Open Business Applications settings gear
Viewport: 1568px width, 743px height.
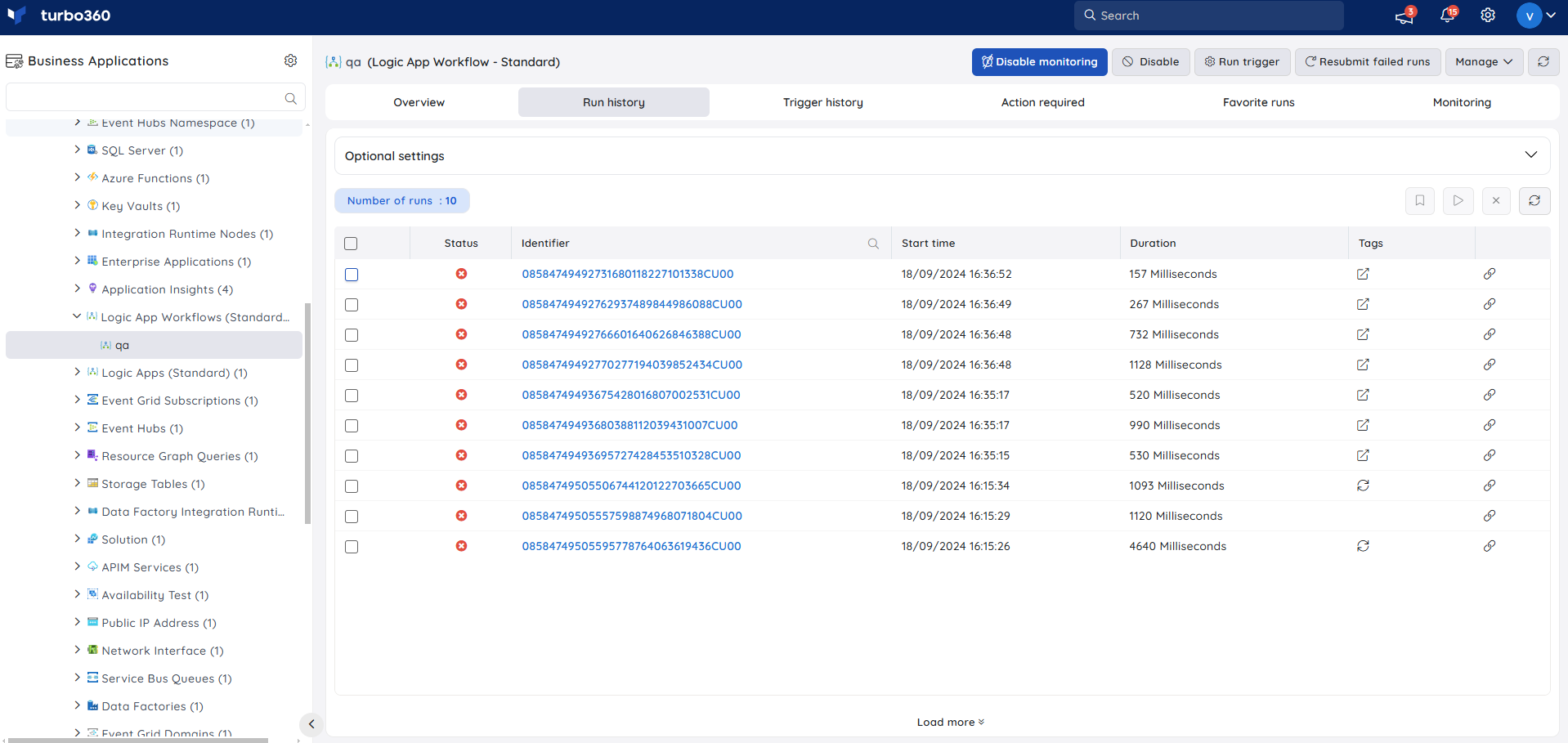pyautogui.click(x=290, y=60)
